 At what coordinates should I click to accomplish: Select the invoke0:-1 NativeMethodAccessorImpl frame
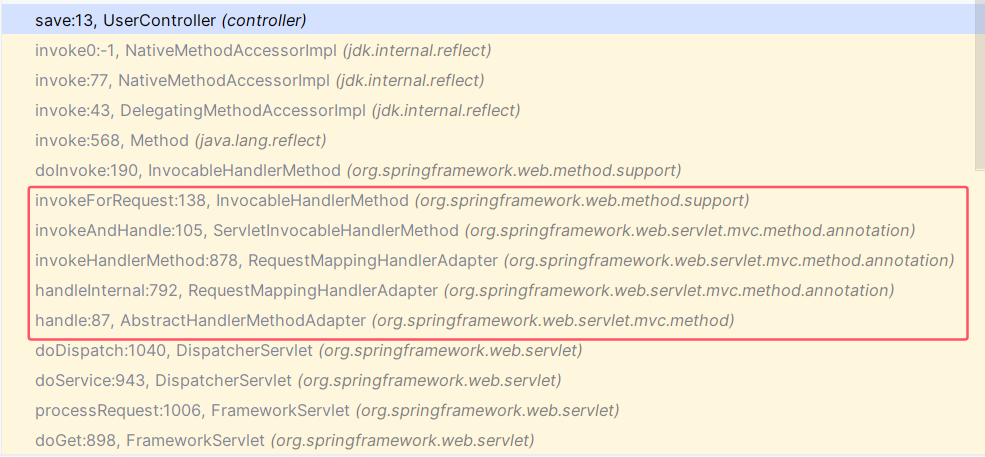[x=186, y=50]
